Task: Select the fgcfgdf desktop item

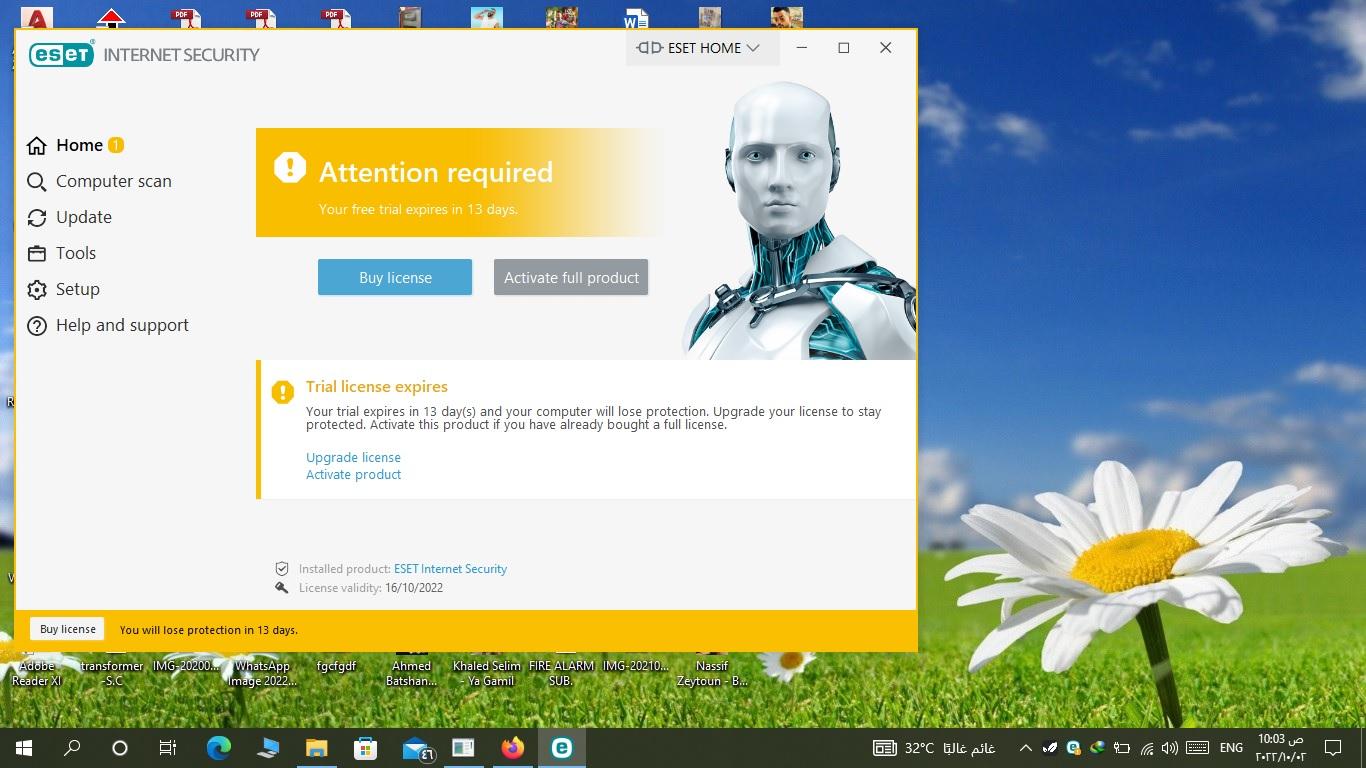Action: 336,665
